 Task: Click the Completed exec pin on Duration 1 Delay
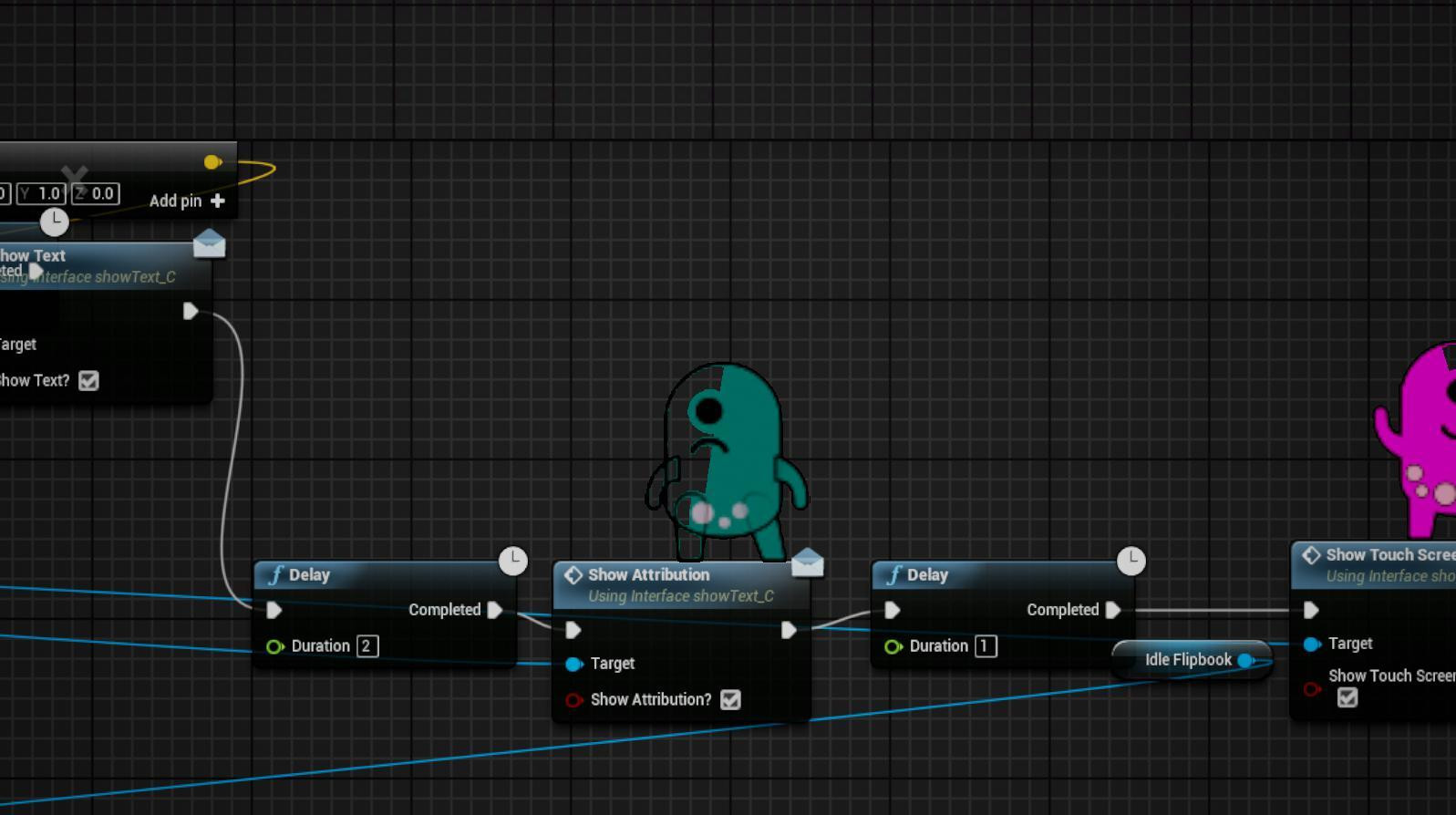(x=1113, y=610)
